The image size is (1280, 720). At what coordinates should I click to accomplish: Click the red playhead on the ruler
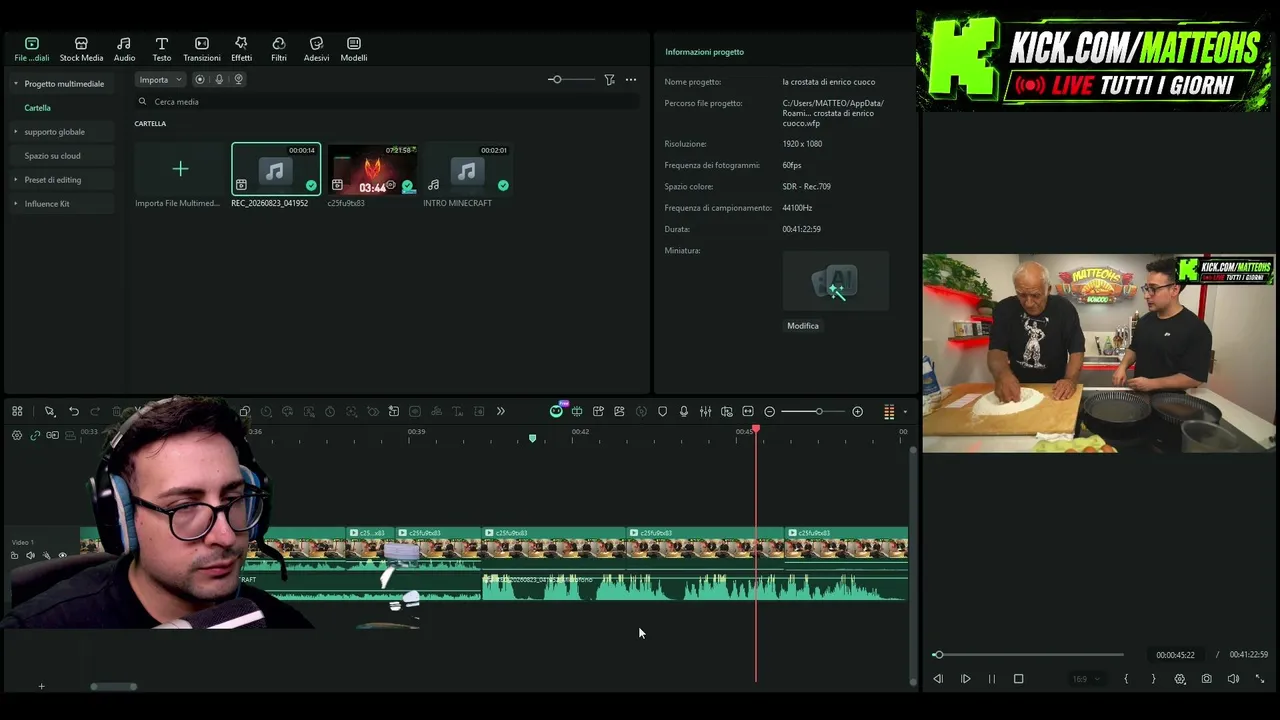756,429
